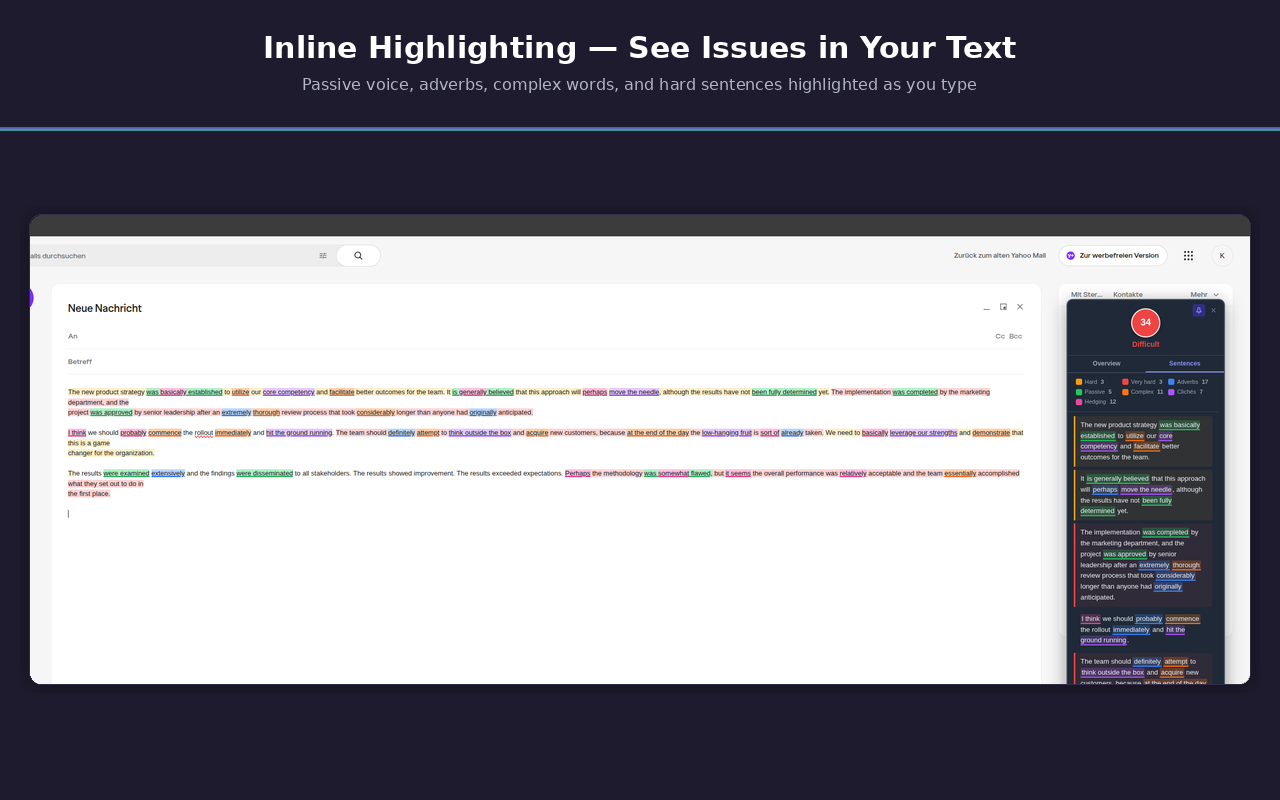Open the search filter options icon
The height and width of the screenshot is (800, 1280).
click(323, 255)
